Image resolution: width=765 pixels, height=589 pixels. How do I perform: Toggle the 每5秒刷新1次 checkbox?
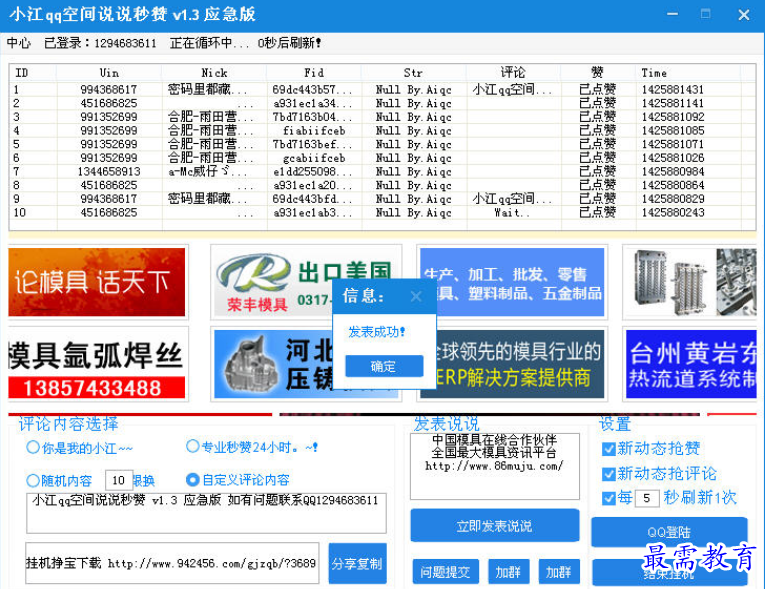608,498
